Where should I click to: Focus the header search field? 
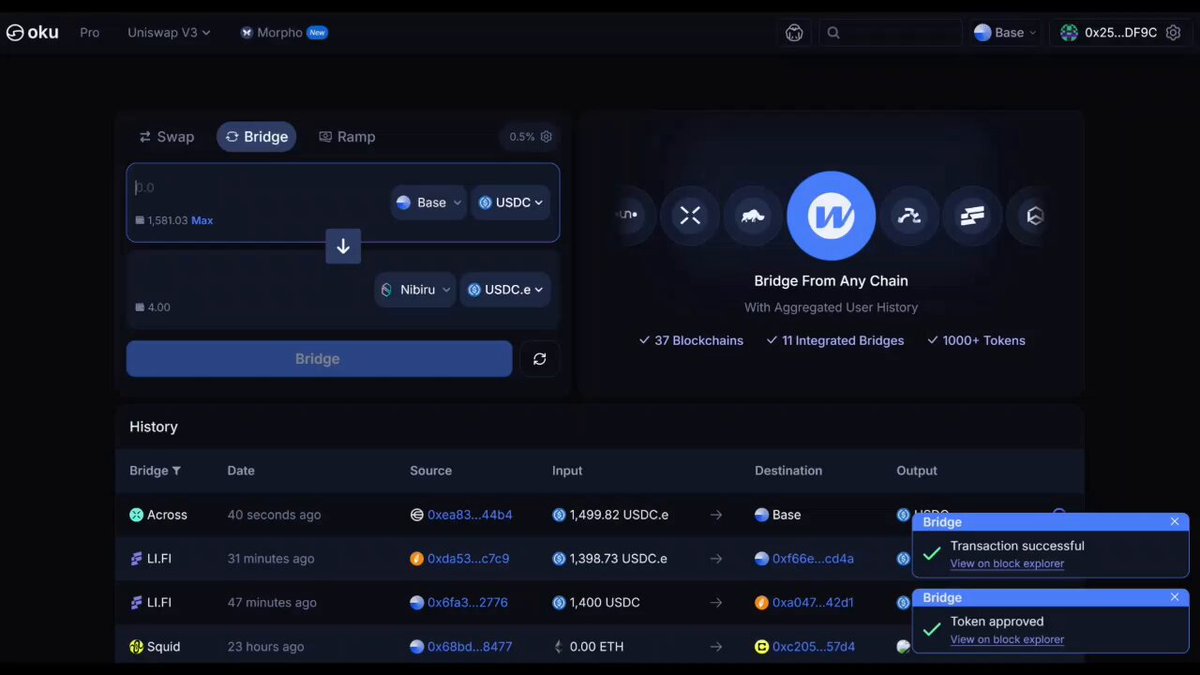891,32
